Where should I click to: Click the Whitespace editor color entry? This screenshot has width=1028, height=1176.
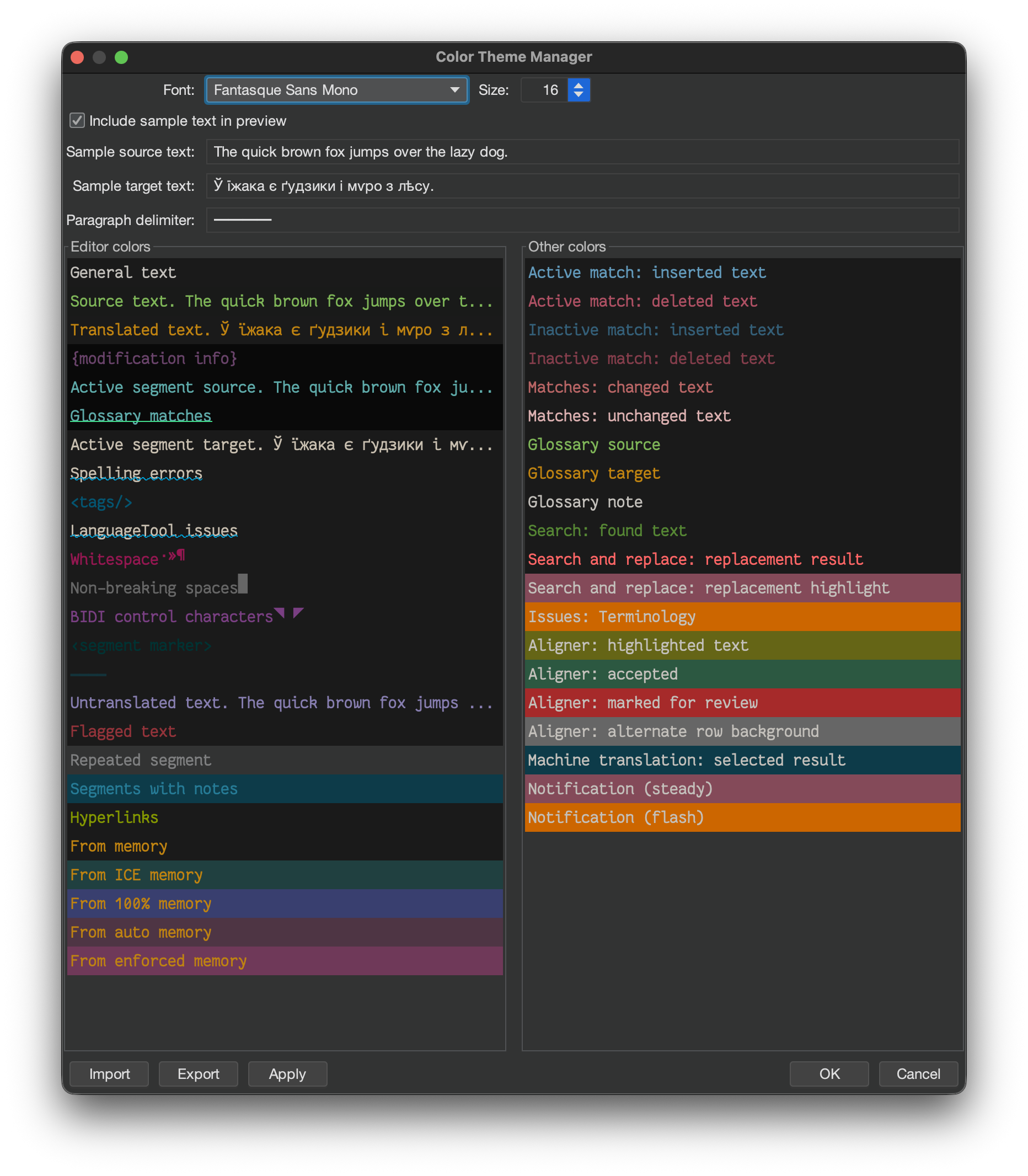pos(115,559)
